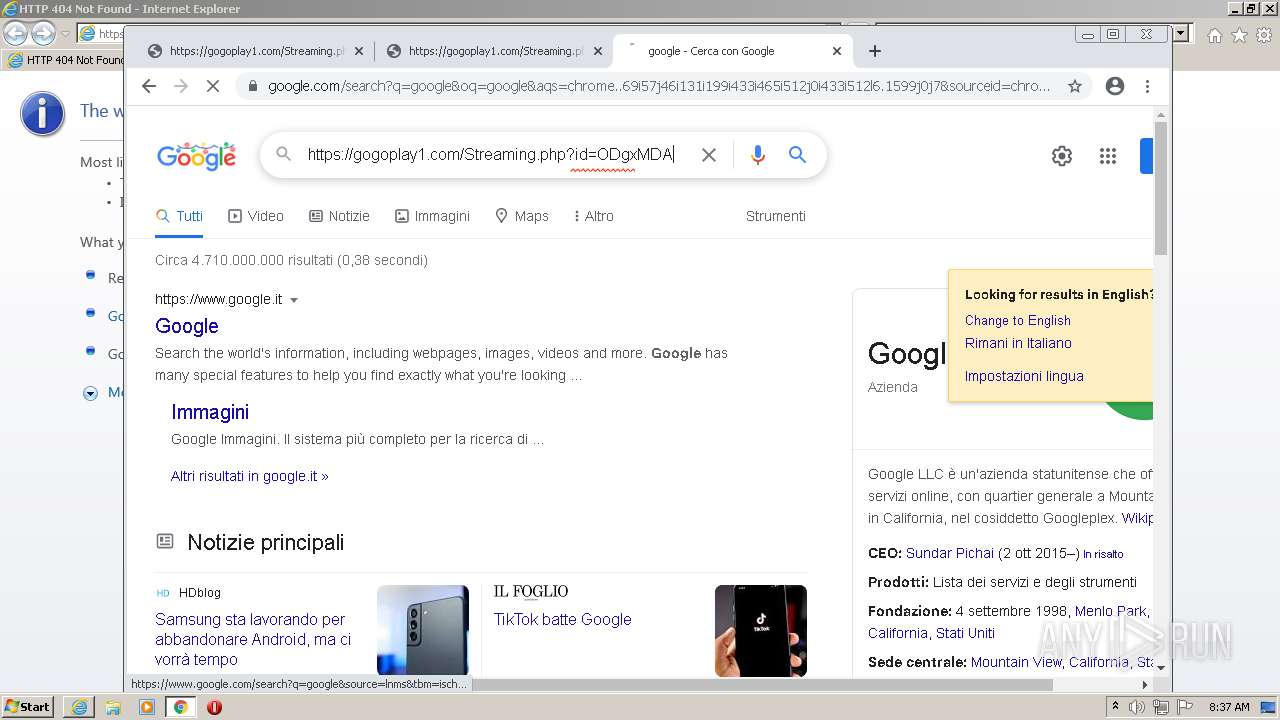
Task: Expand dropdown arrow next to https://www.google.it
Action: pos(294,300)
